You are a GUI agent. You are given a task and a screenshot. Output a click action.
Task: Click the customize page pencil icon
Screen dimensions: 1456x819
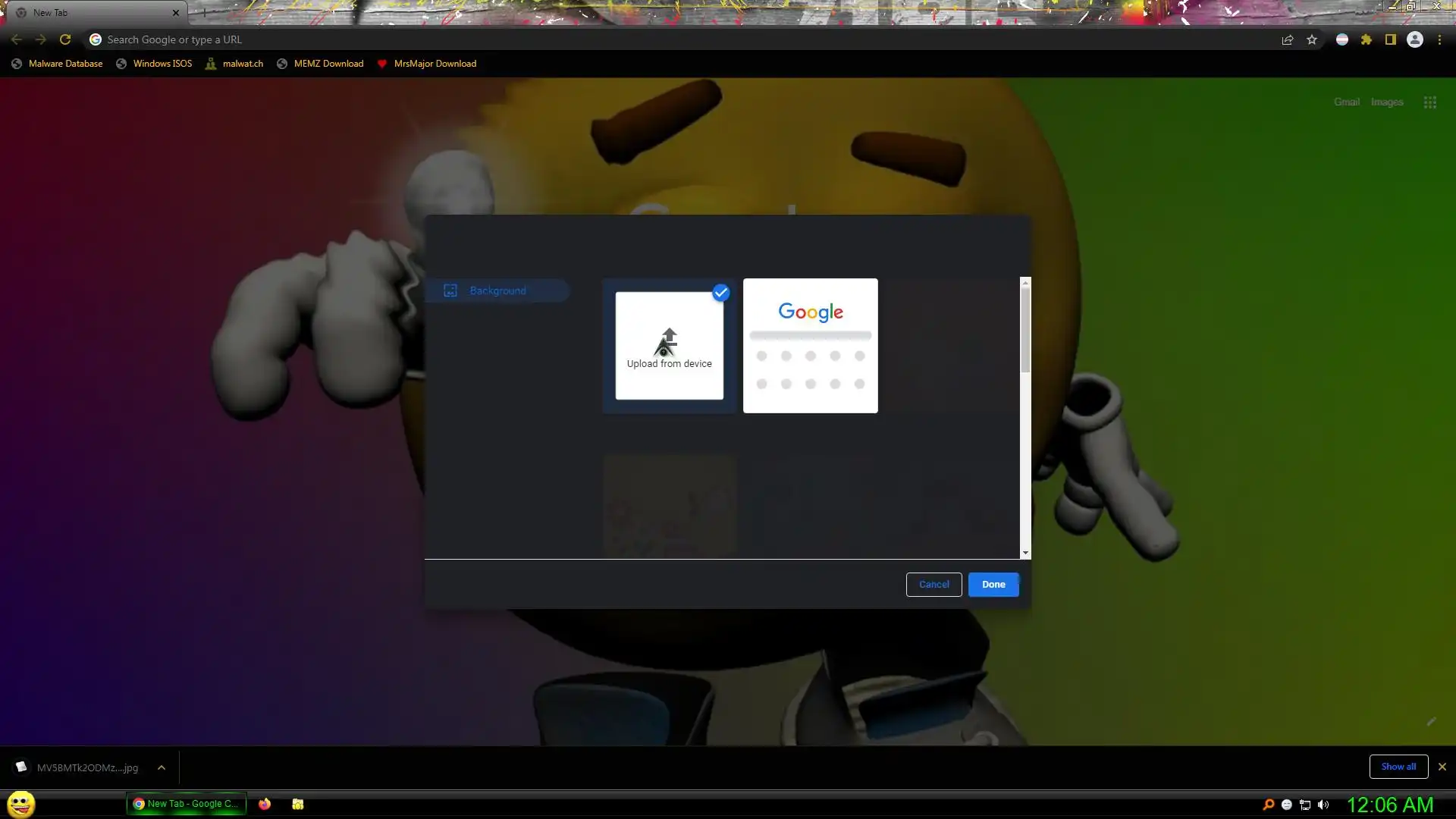pyautogui.click(x=1431, y=721)
